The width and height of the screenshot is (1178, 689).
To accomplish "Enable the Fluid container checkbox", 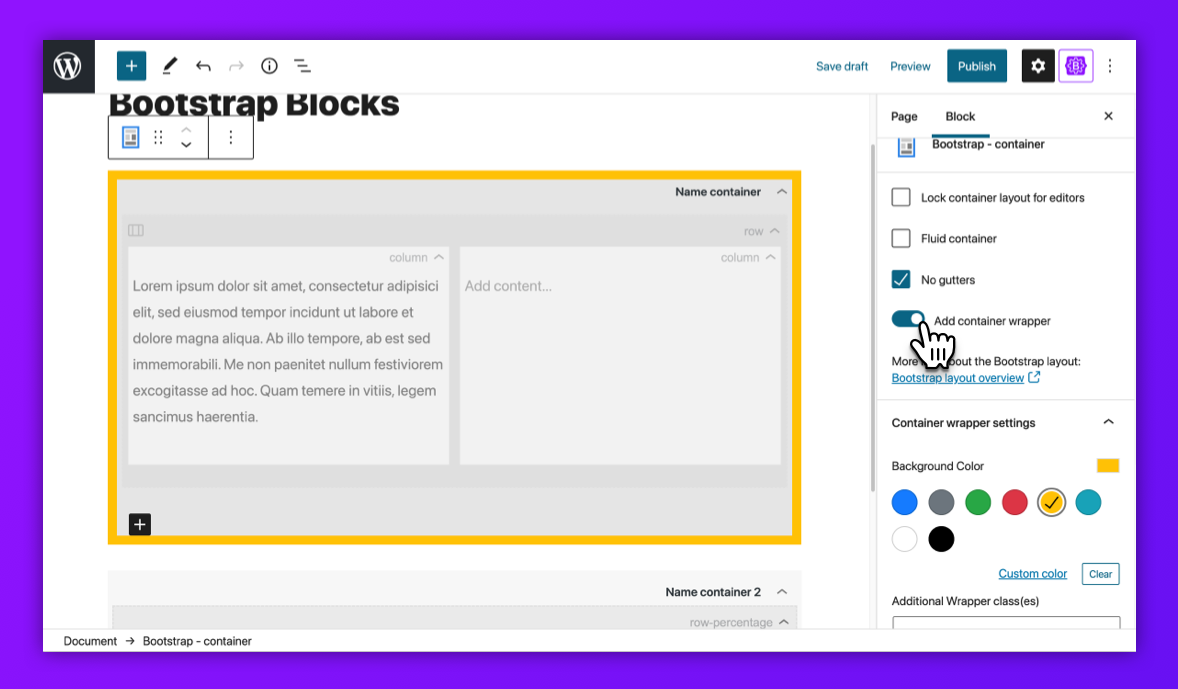I will [x=901, y=238].
